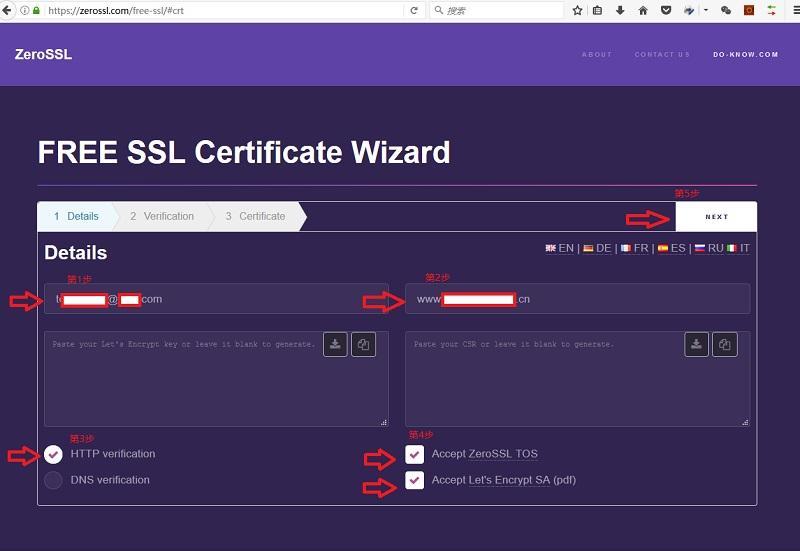Switch language to EN
This screenshot has height=551, width=800.
tap(560, 248)
